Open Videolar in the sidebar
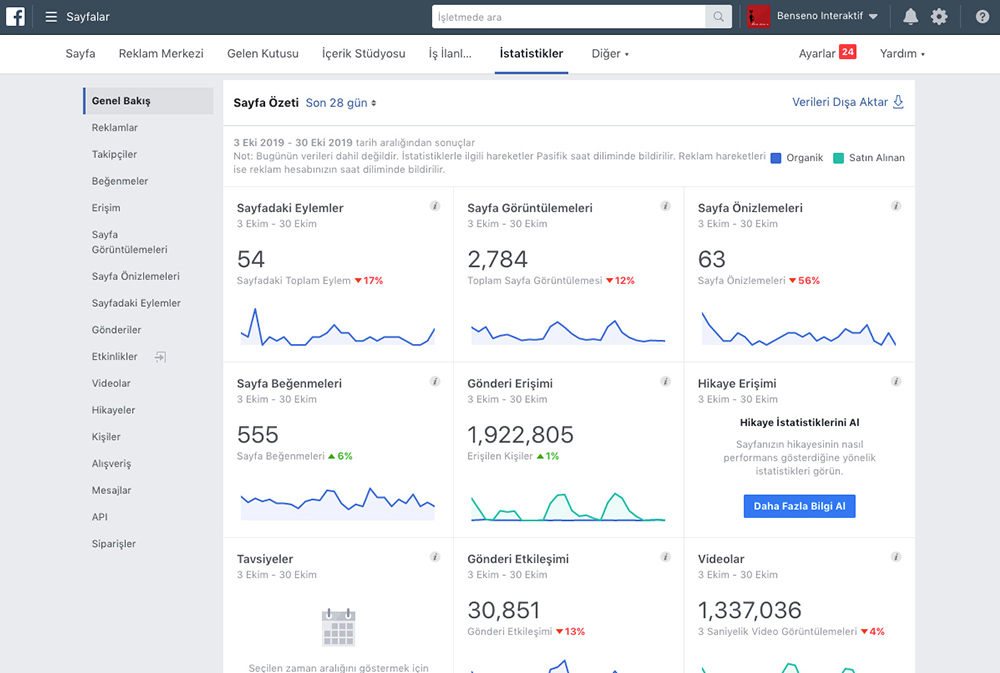Screen dimensions: 1000x673 click(111, 383)
